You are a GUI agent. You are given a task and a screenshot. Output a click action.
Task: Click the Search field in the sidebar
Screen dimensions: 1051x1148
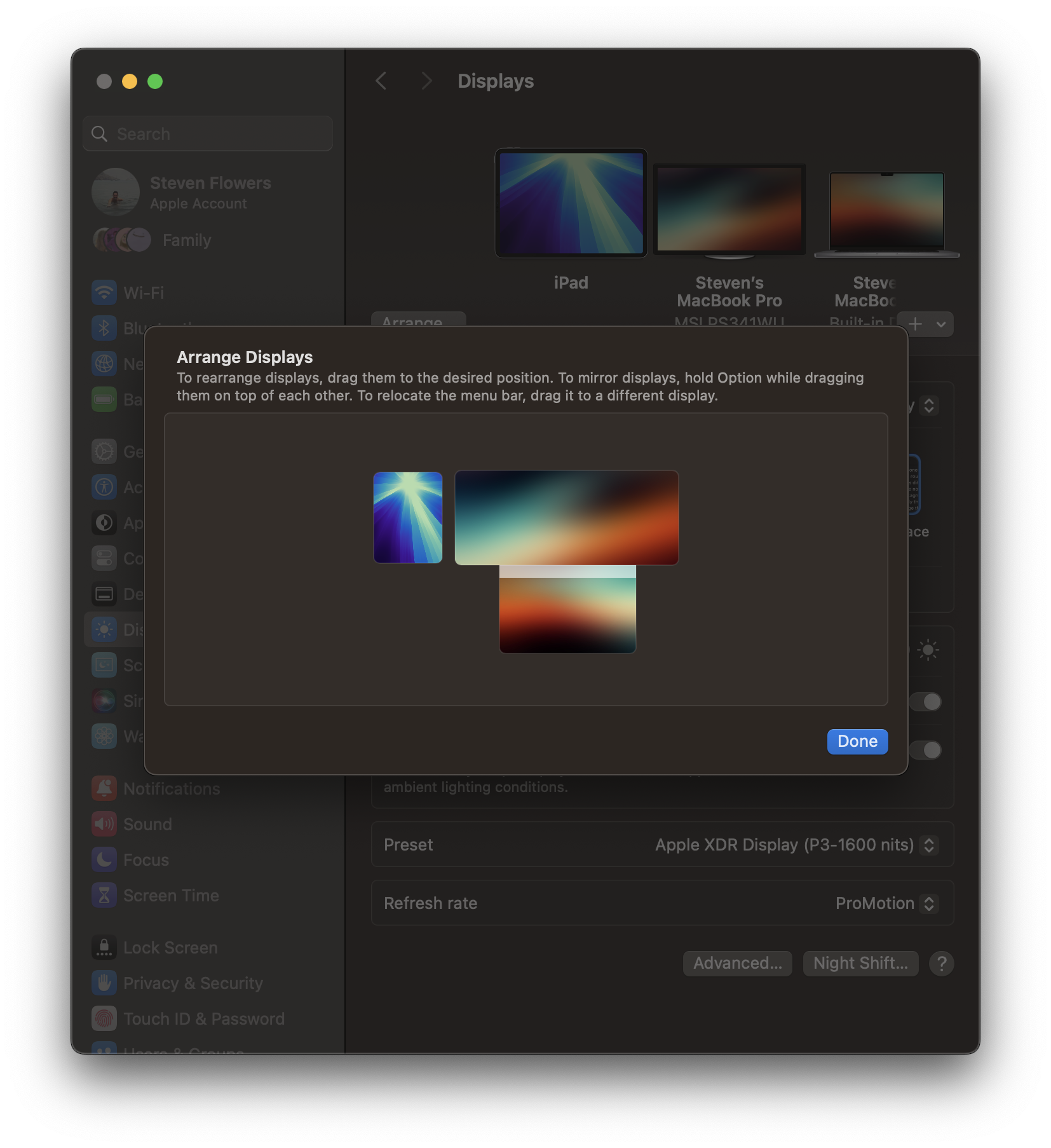pyautogui.click(x=208, y=133)
